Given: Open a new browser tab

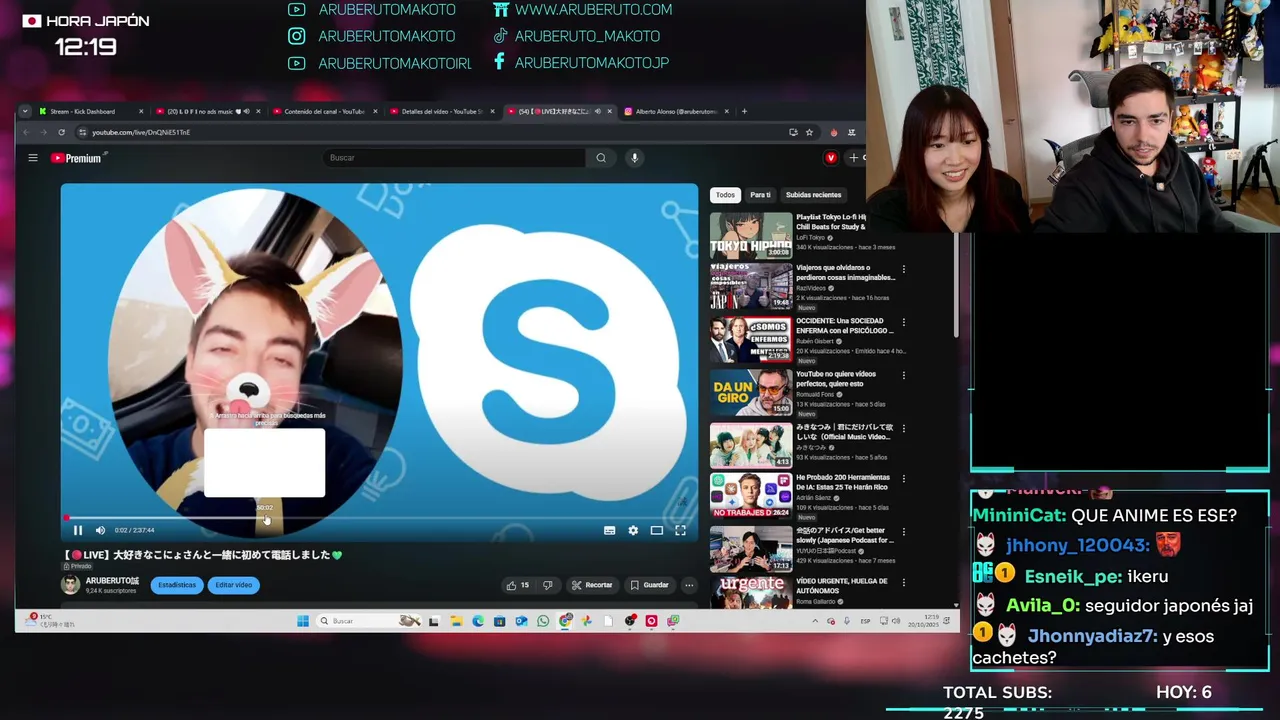Looking at the screenshot, I should point(744,111).
